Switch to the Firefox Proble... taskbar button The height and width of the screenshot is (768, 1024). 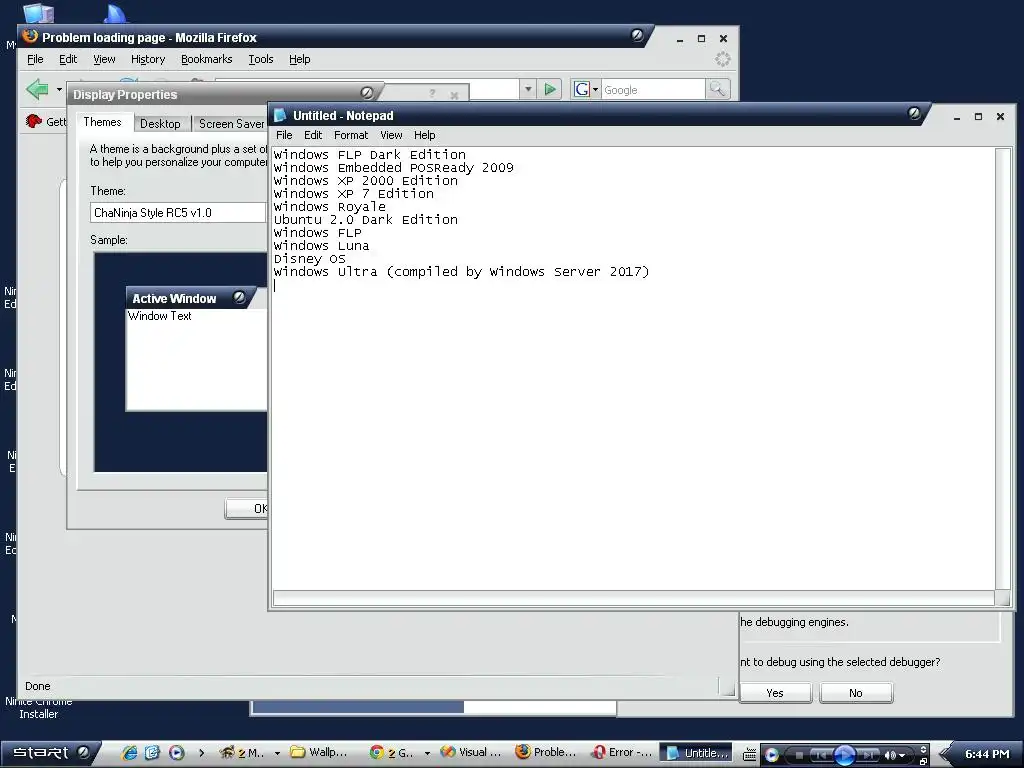tap(547, 753)
